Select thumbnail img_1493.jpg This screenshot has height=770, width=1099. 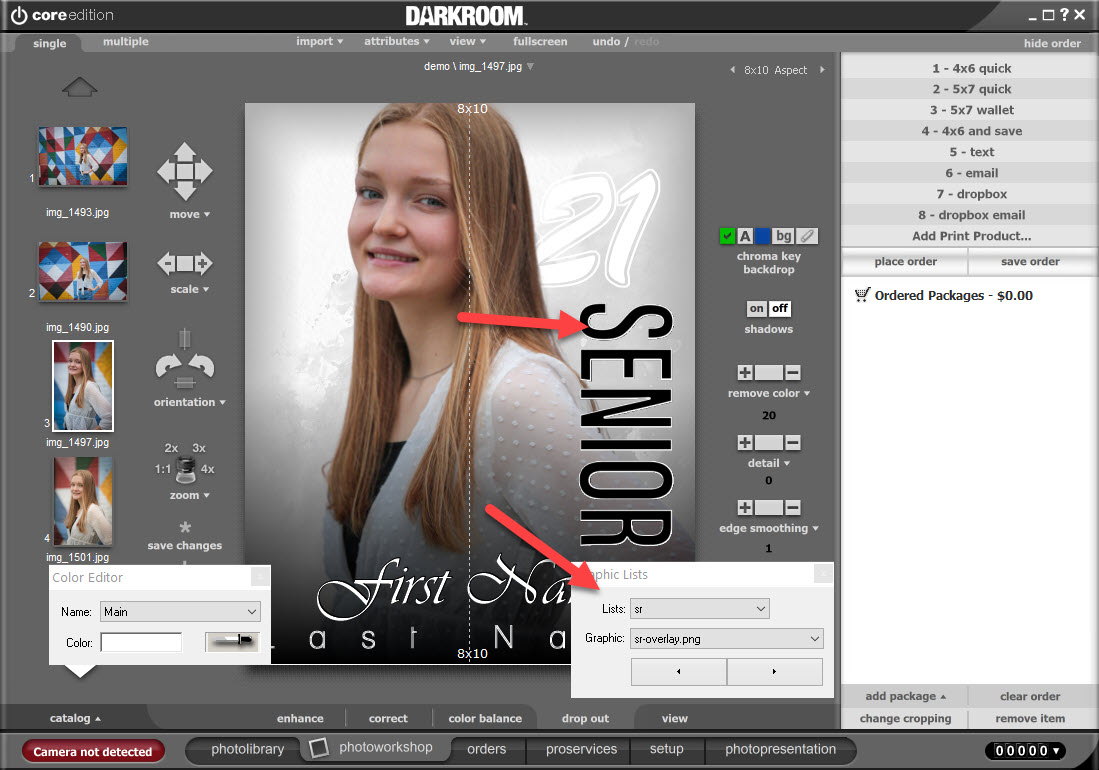(x=83, y=156)
